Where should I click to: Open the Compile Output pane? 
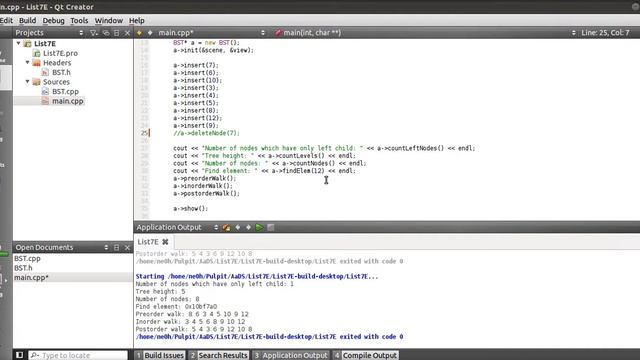click(x=365, y=355)
